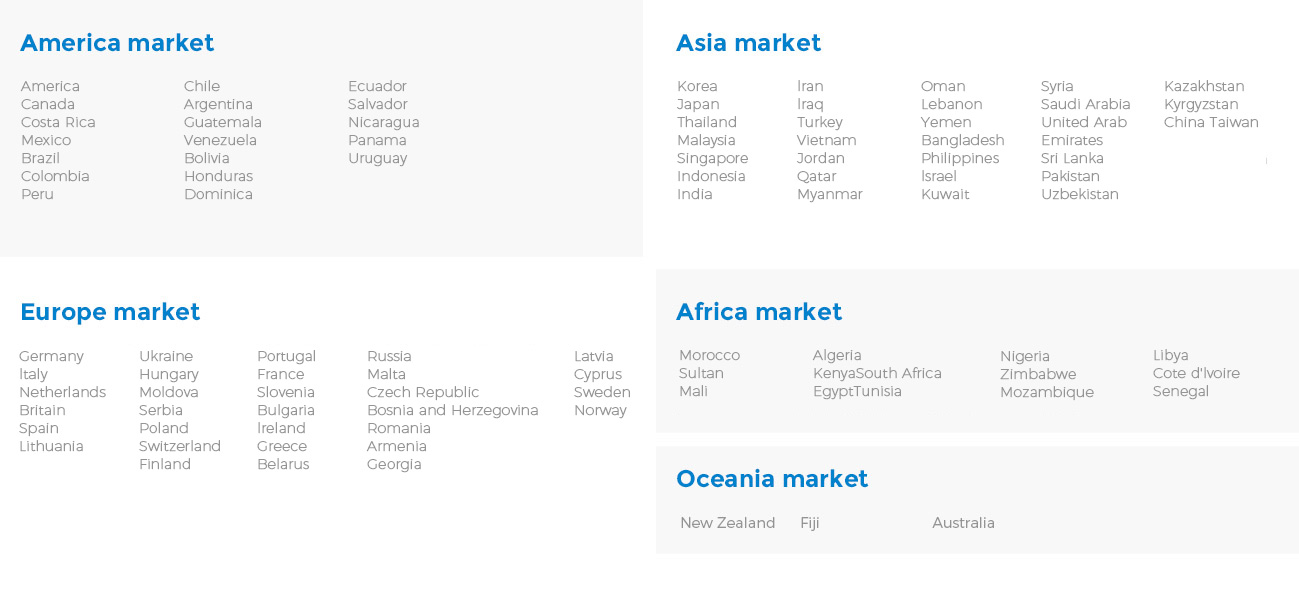This screenshot has width=1299, height=594.
Task: Click the America market heading
Action: pyautogui.click(x=117, y=43)
